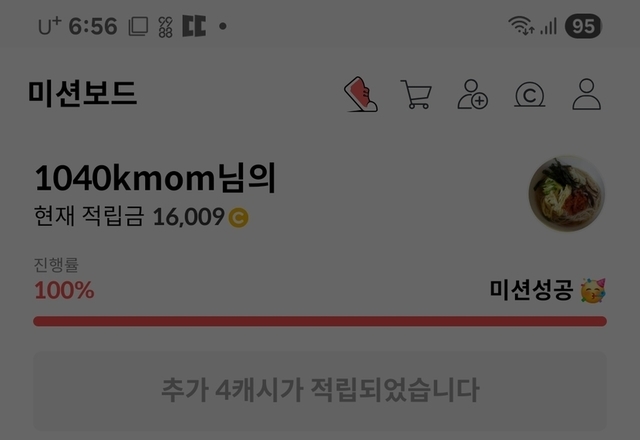Tap the noodle bowl profile picture

point(567,193)
